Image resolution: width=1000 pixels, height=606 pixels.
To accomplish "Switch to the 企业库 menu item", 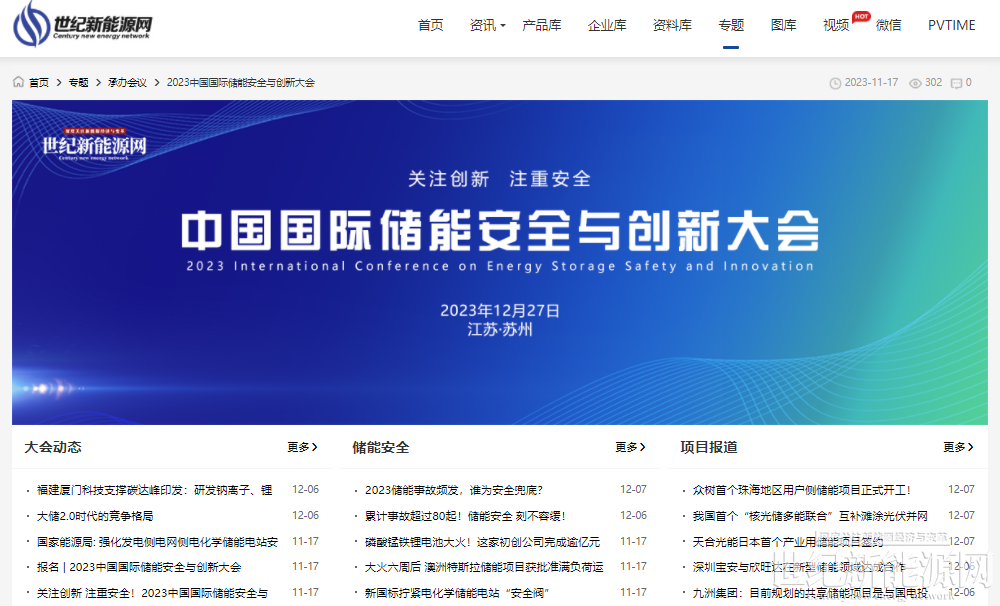I will coord(607,25).
